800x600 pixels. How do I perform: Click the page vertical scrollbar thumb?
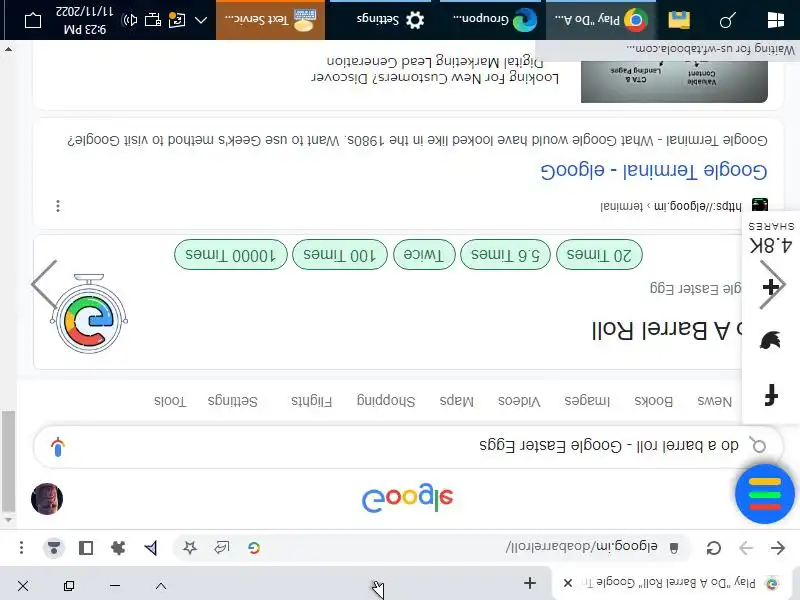(8, 461)
